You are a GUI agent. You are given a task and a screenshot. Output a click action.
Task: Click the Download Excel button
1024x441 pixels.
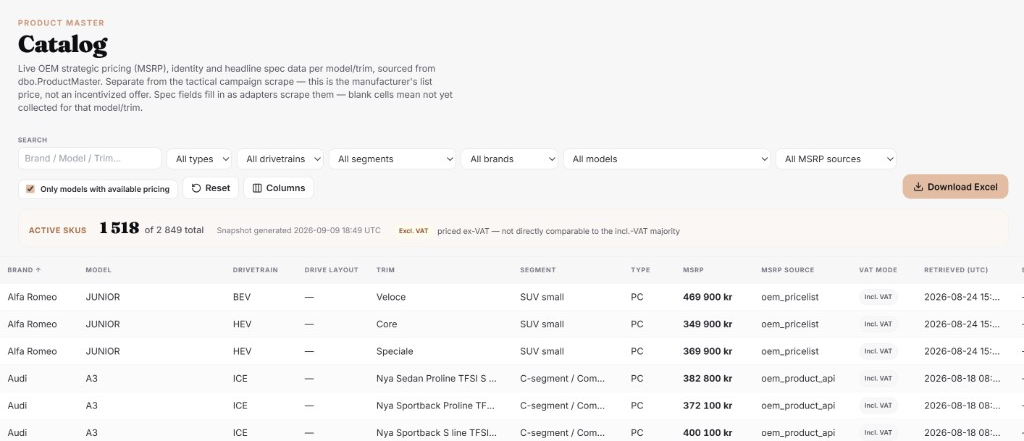point(955,187)
